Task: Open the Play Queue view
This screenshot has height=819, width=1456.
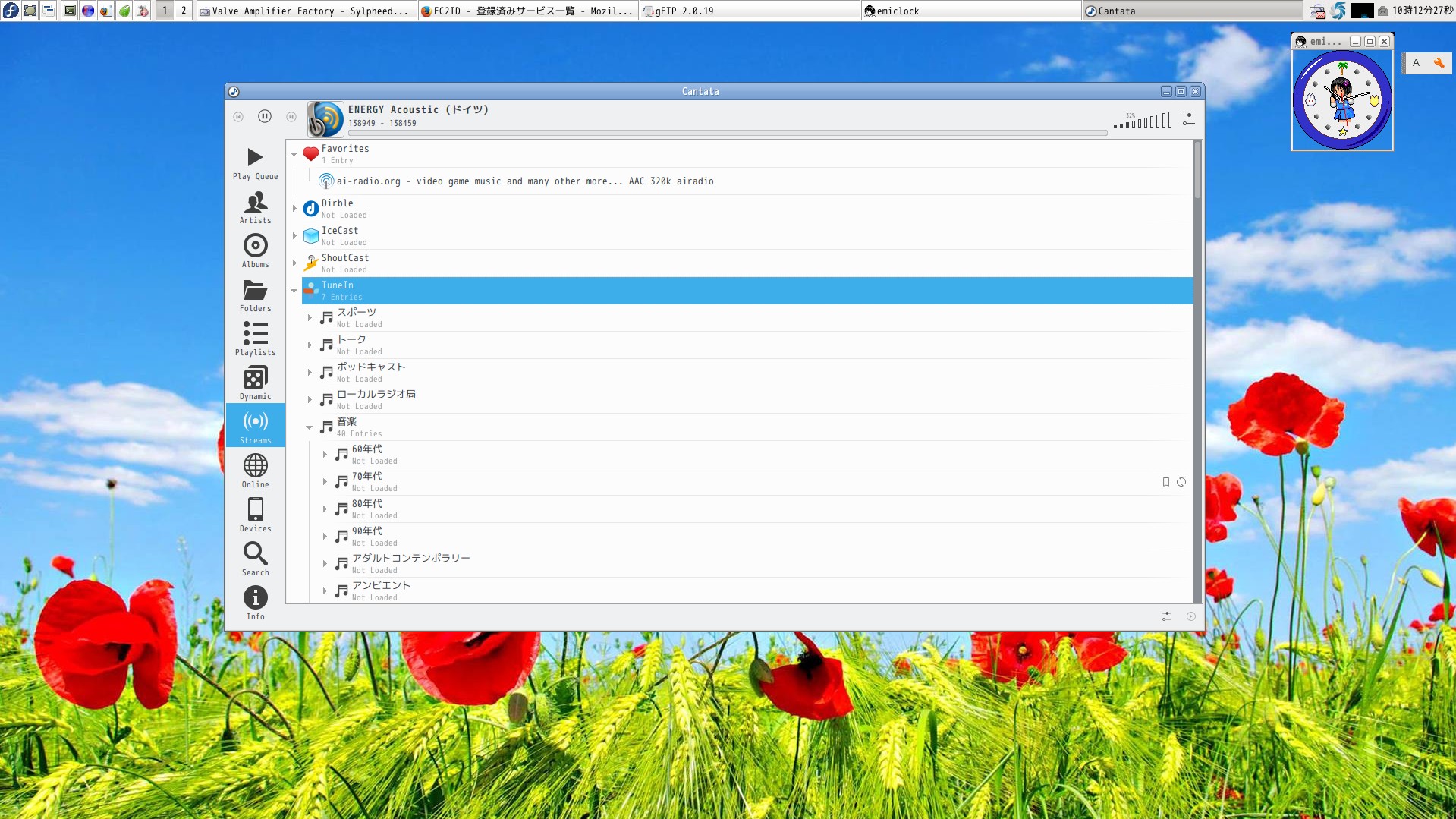Action: point(255,163)
